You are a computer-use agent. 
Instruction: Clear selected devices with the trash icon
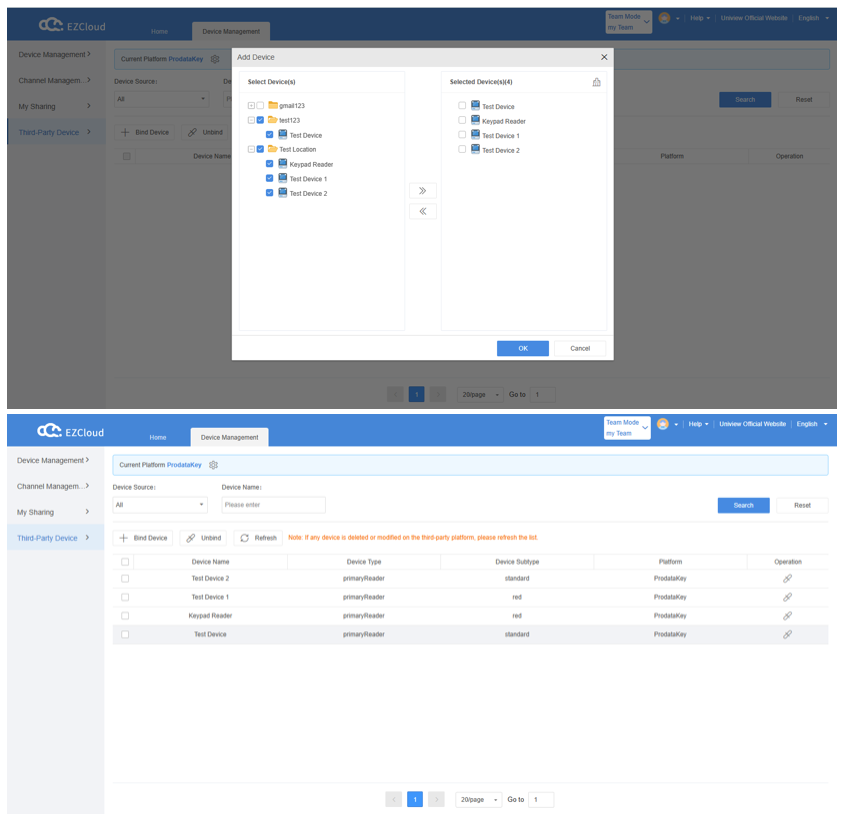(596, 82)
